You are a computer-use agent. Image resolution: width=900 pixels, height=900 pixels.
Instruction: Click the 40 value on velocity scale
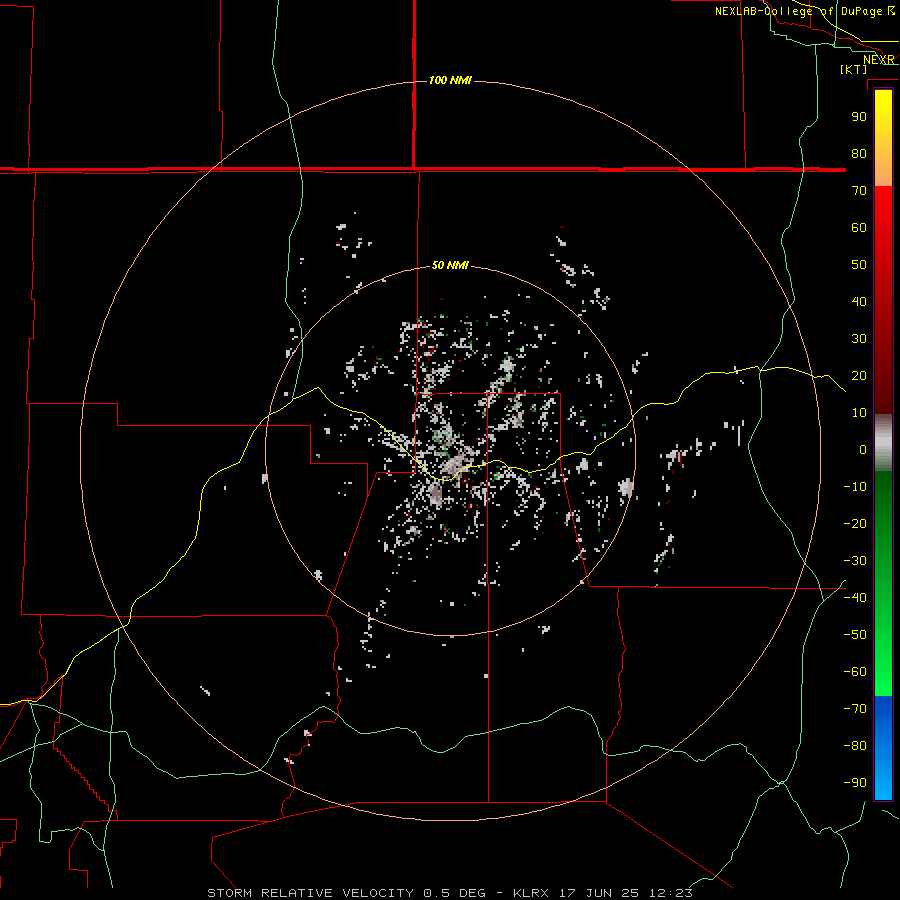pyautogui.click(x=859, y=301)
